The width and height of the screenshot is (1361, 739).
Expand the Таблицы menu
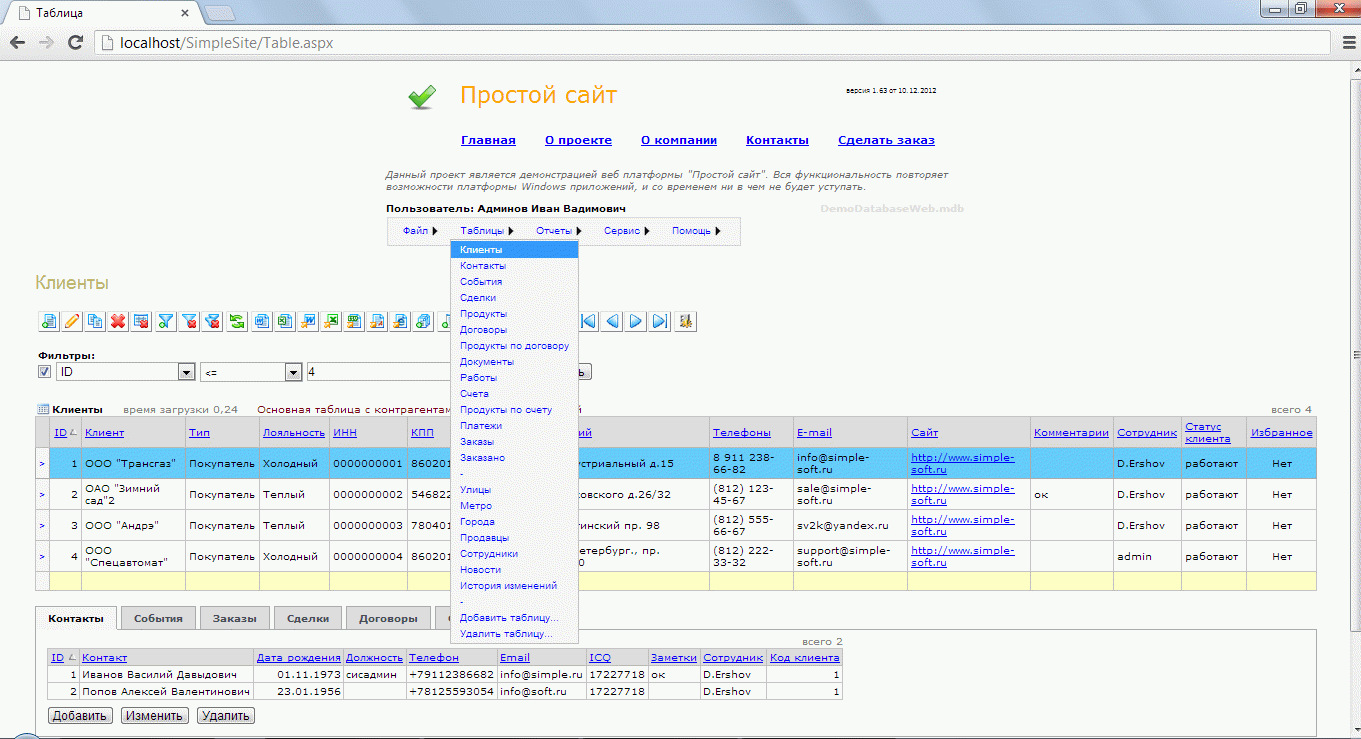tap(487, 231)
